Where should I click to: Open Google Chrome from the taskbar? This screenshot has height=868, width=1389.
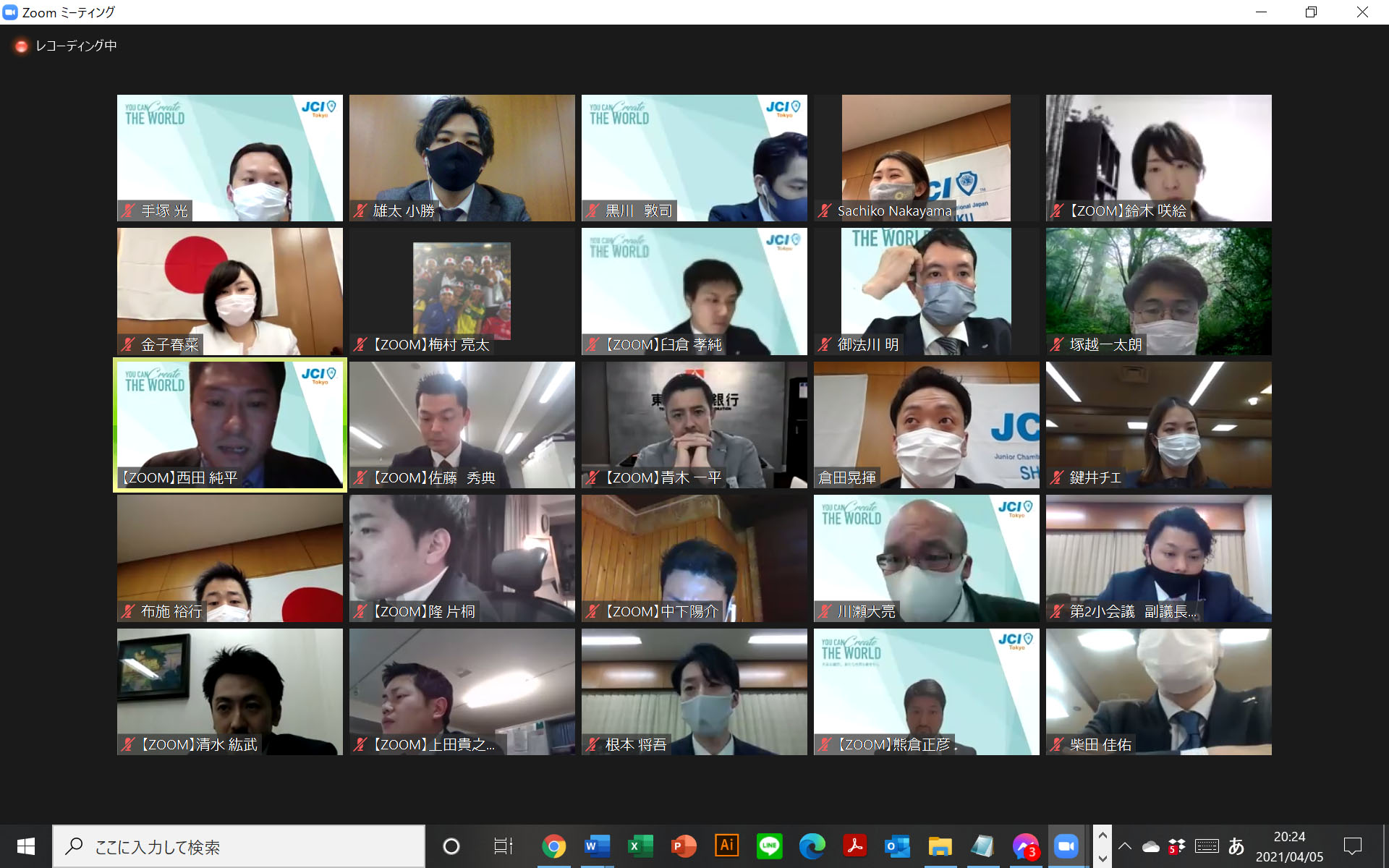553,846
